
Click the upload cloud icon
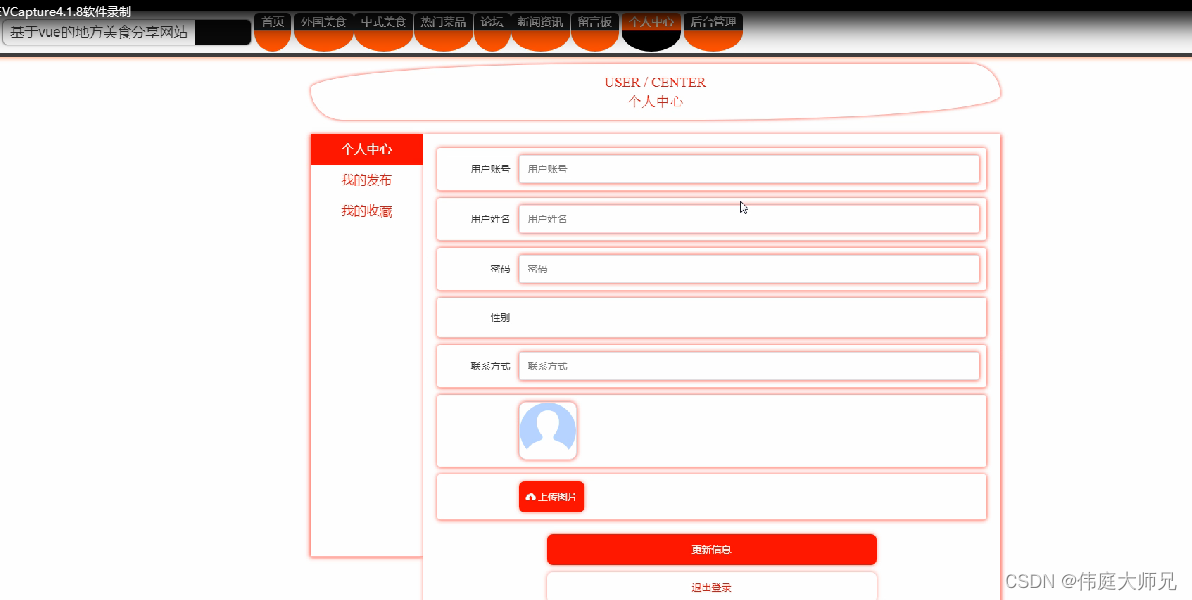(531, 497)
